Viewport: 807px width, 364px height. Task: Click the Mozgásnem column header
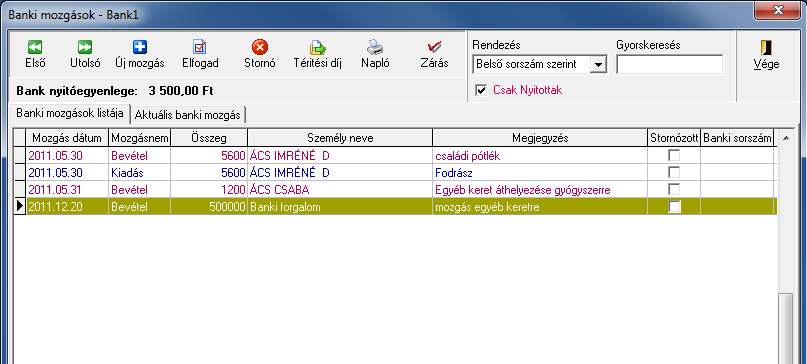(x=139, y=137)
